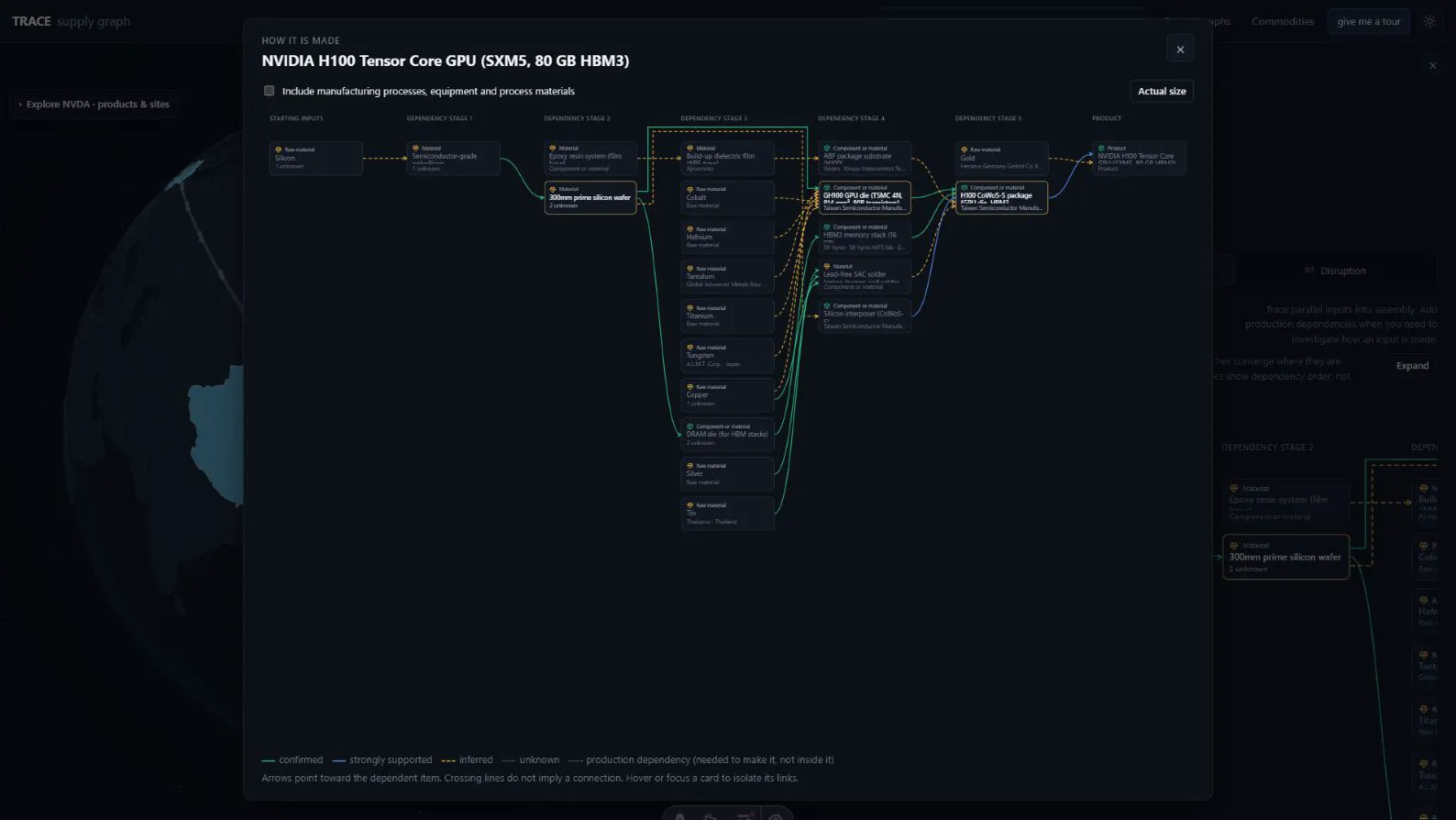Select the 300mm prime silicon wafer card in dialog
This screenshot has height=820, width=1456.
tap(590, 198)
